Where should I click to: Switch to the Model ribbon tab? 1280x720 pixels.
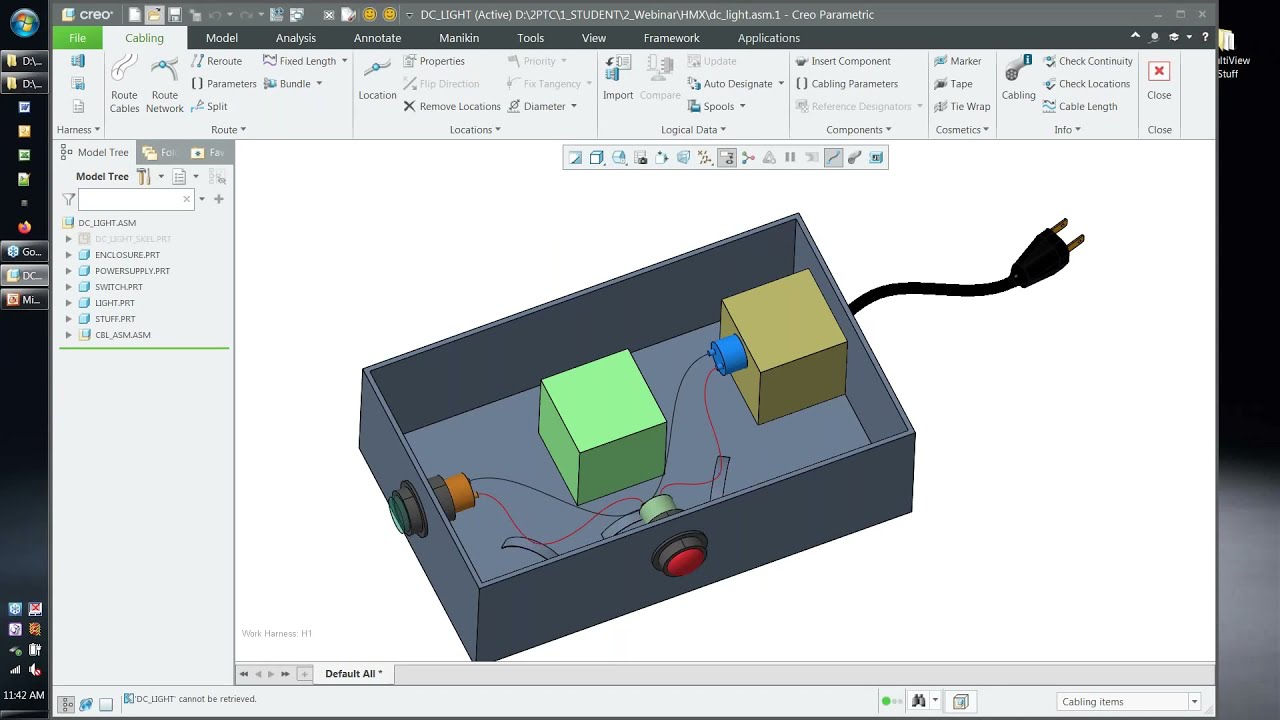click(221, 38)
